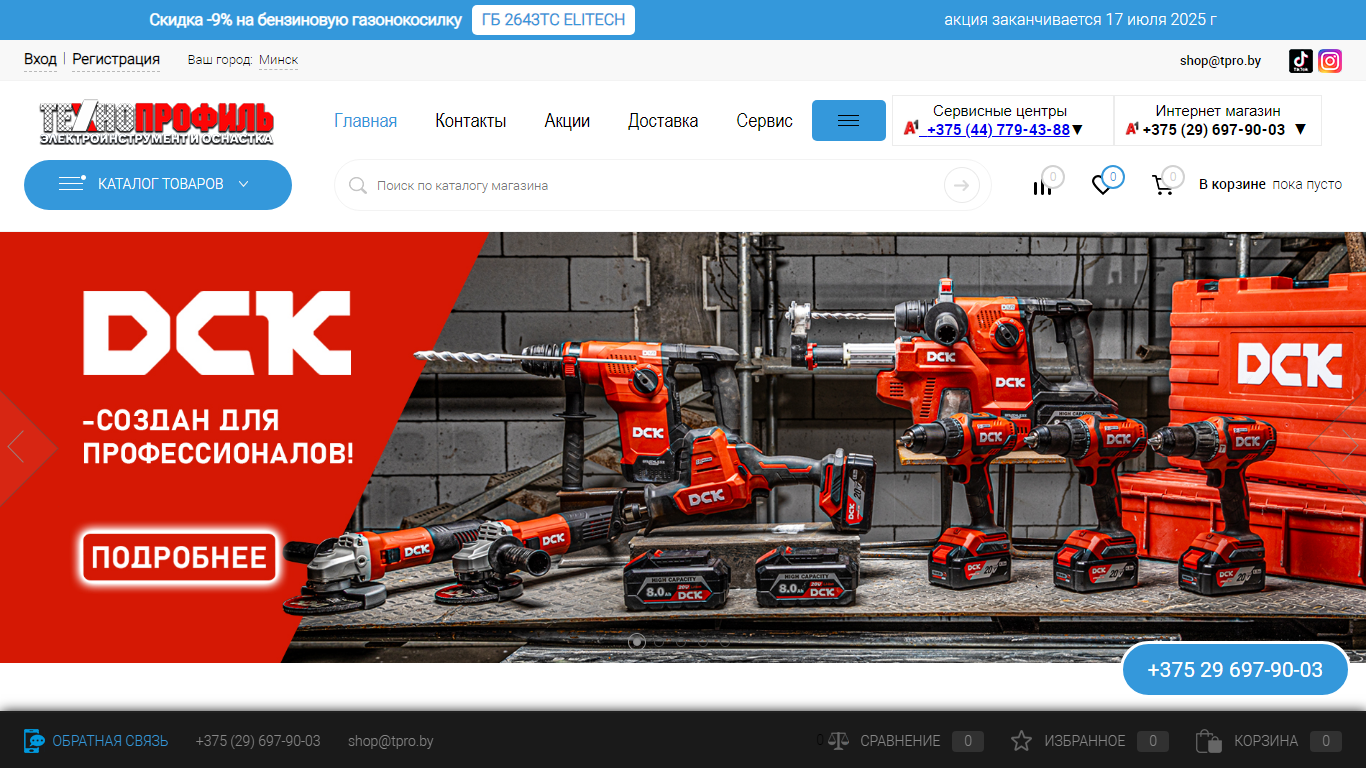
Task: Click the Корзина label in bottom bar
Action: point(1266,741)
